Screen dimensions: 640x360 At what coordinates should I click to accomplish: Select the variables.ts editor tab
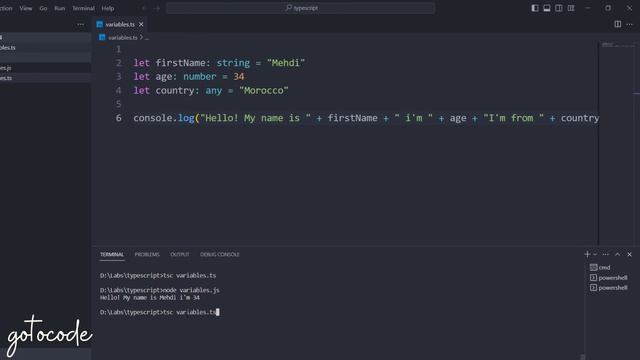coord(120,24)
